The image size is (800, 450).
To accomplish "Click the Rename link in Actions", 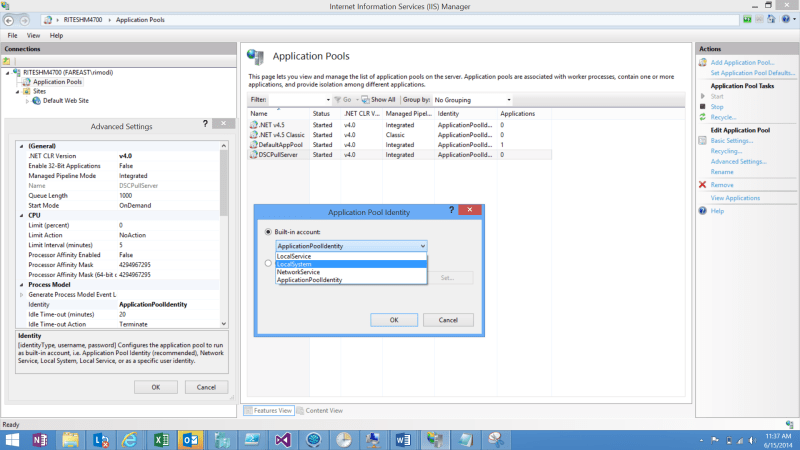I will pos(722,172).
